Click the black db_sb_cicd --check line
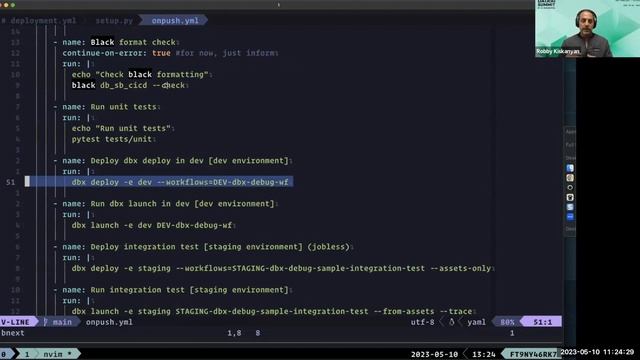 pos(128,85)
